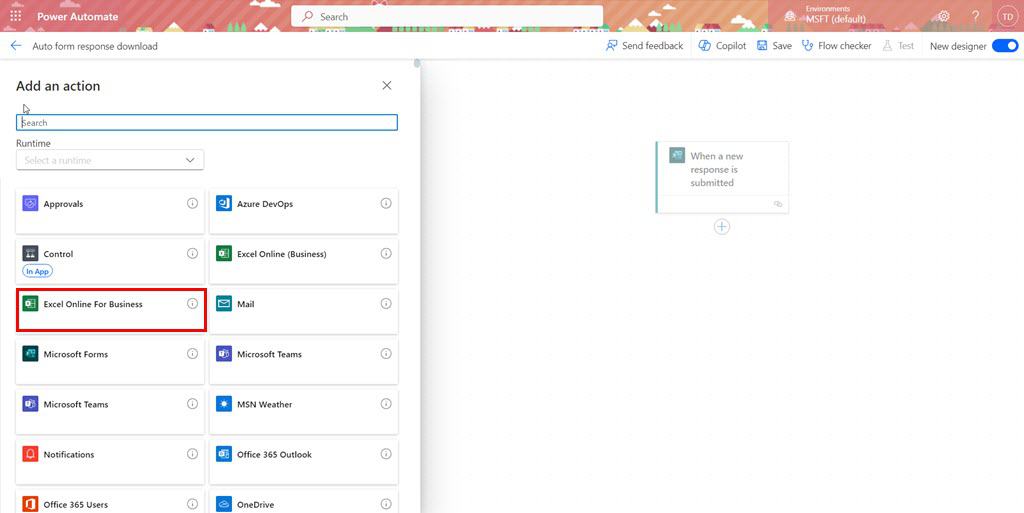Show info for Azure DevOps connector

point(386,203)
